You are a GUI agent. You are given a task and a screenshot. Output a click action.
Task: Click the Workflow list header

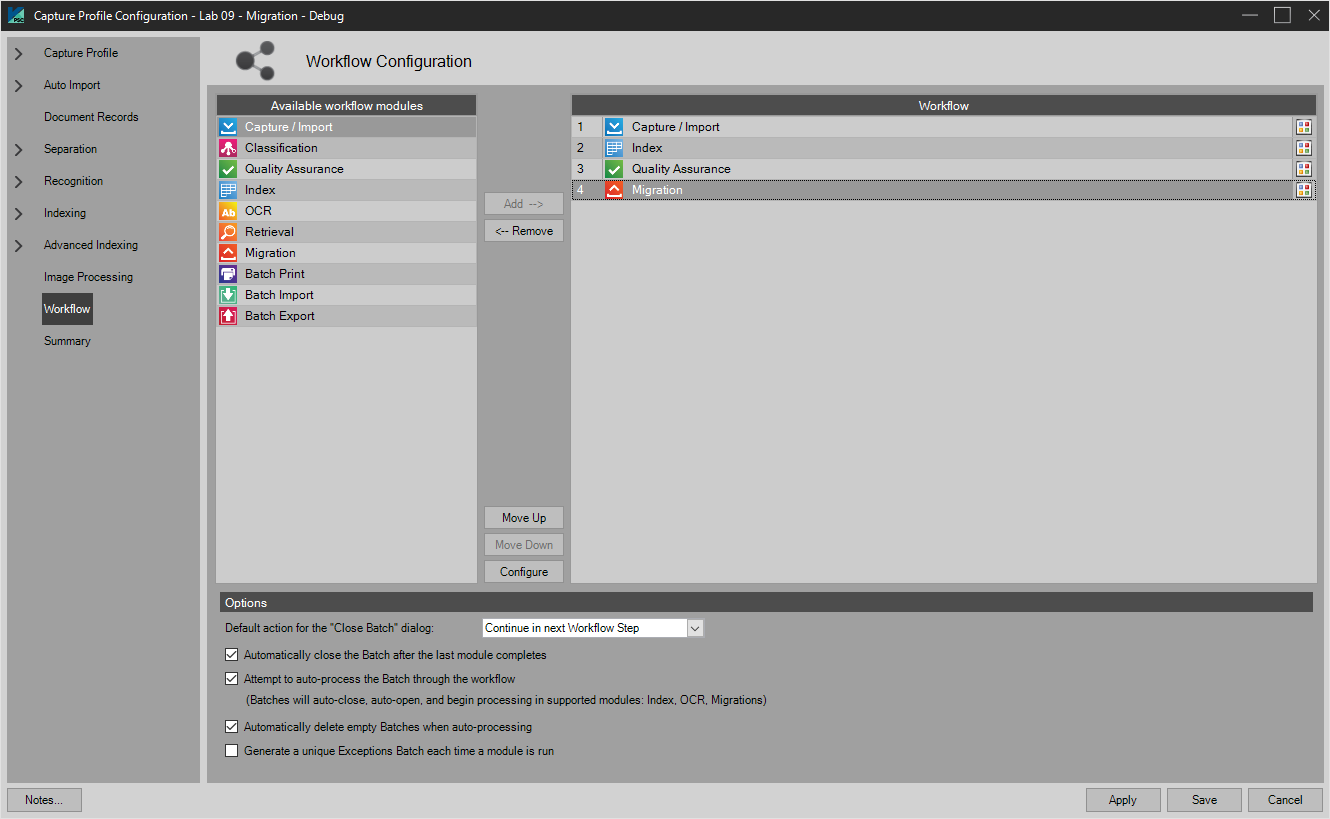[x=944, y=106]
